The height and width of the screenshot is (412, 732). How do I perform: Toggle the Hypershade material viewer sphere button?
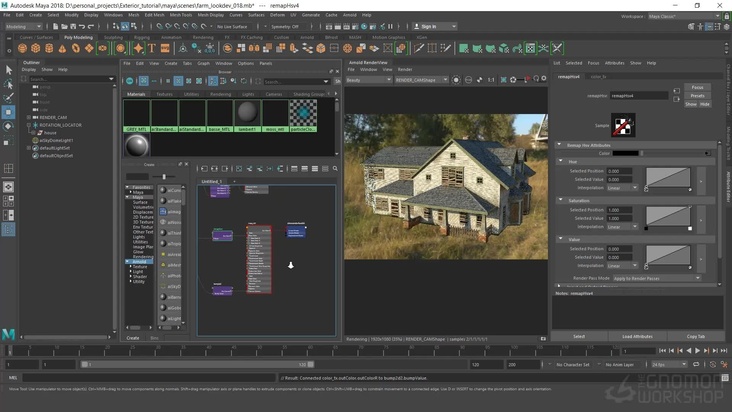coord(130,81)
